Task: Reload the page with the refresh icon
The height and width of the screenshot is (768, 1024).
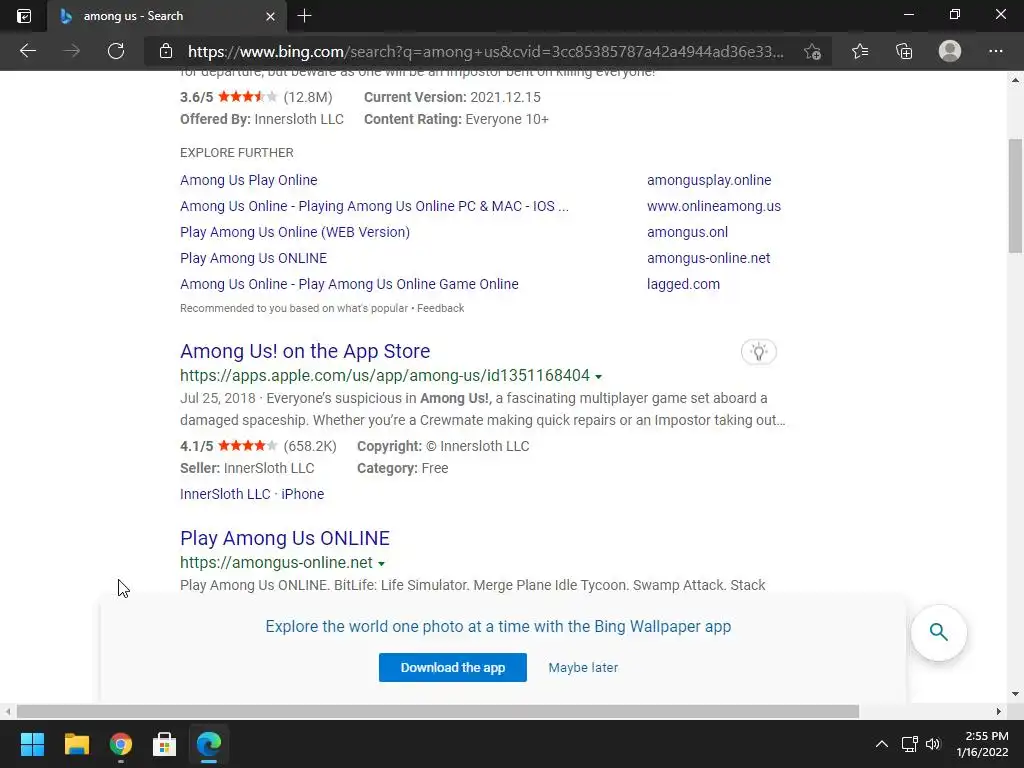Action: pyautogui.click(x=116, y=51)
